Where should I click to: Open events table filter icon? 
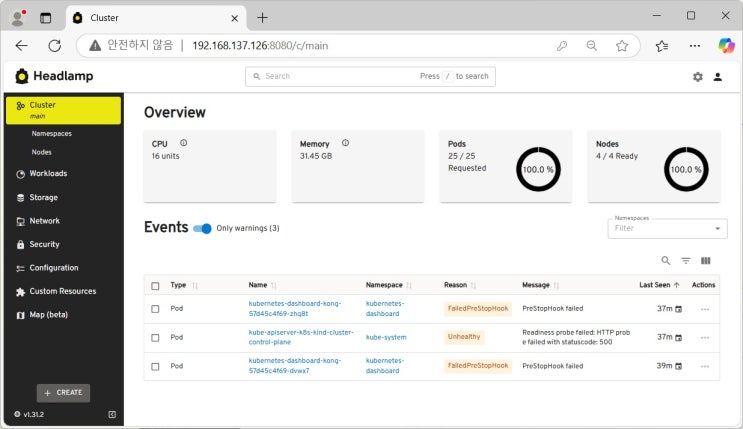pyautogui.click(x=686, y=261)
